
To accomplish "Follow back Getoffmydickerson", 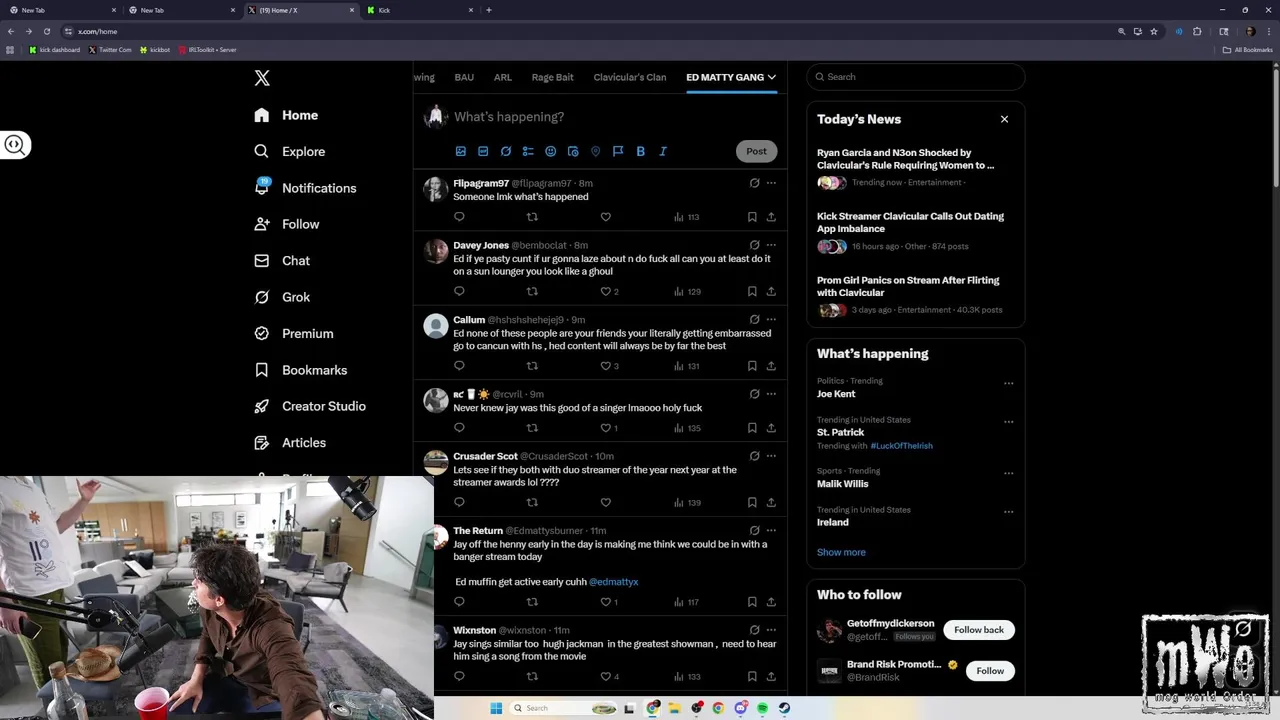I will click(x=979, y=630).
